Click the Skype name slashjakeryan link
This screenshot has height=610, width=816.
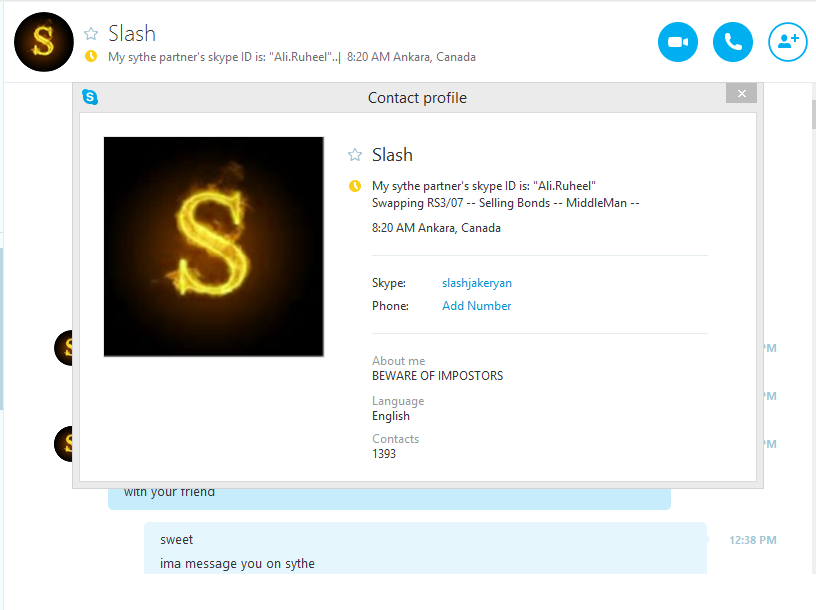coord(477,283)
